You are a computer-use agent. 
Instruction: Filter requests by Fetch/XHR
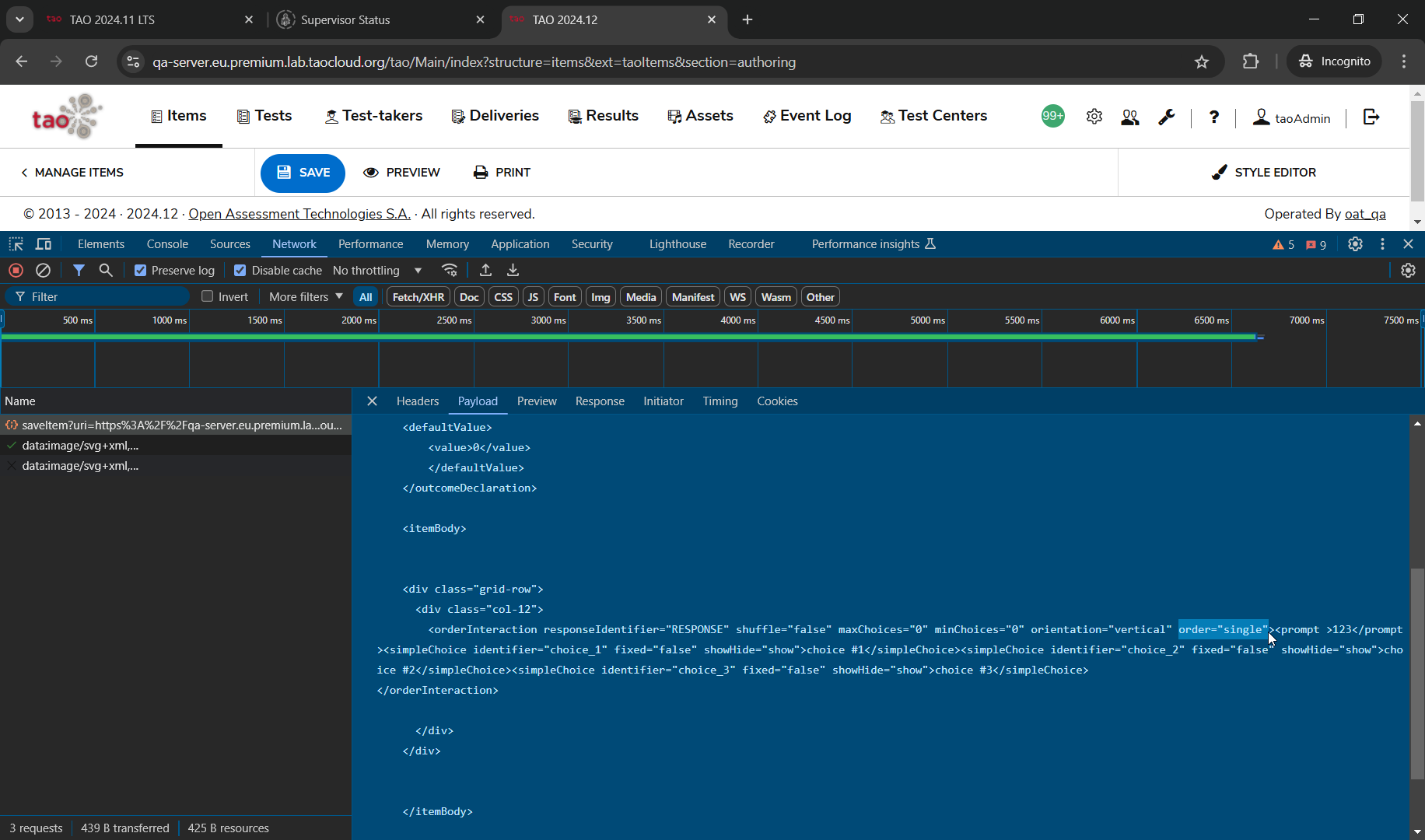tap(418, 297)
